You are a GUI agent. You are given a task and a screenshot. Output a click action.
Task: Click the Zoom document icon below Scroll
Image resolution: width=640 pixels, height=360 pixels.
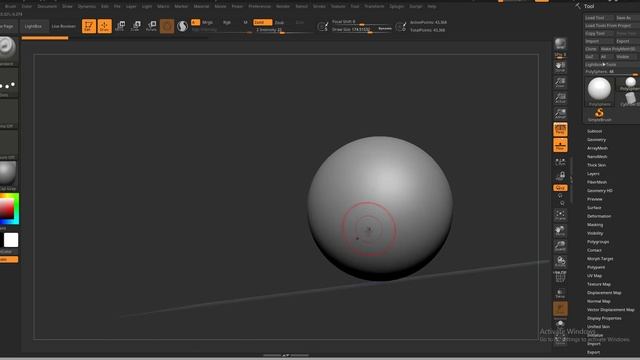click(x=560, y=82)
